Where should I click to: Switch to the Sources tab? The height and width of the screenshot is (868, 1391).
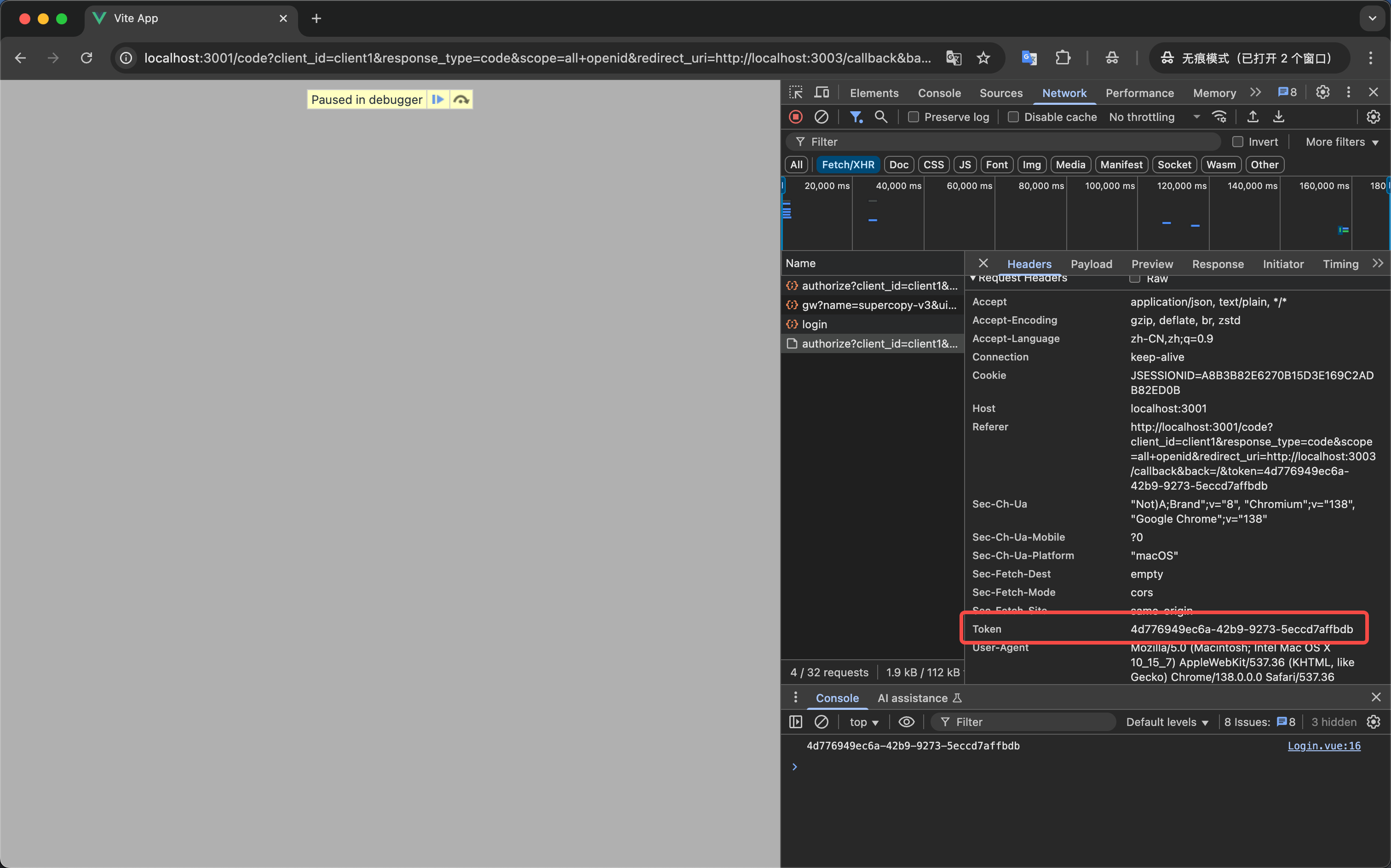1000,93
